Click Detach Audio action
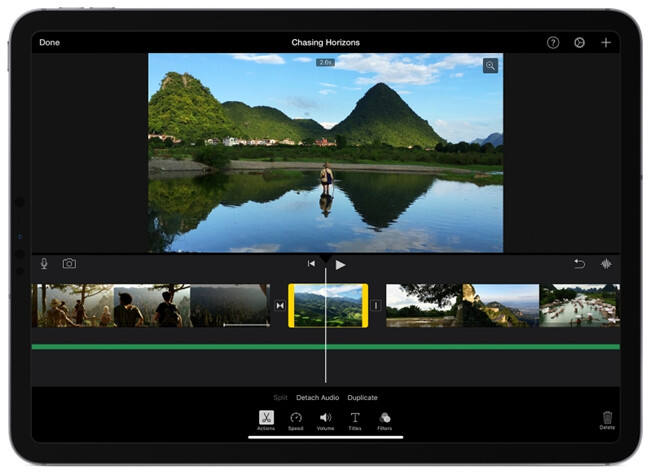 pos(317,398)
